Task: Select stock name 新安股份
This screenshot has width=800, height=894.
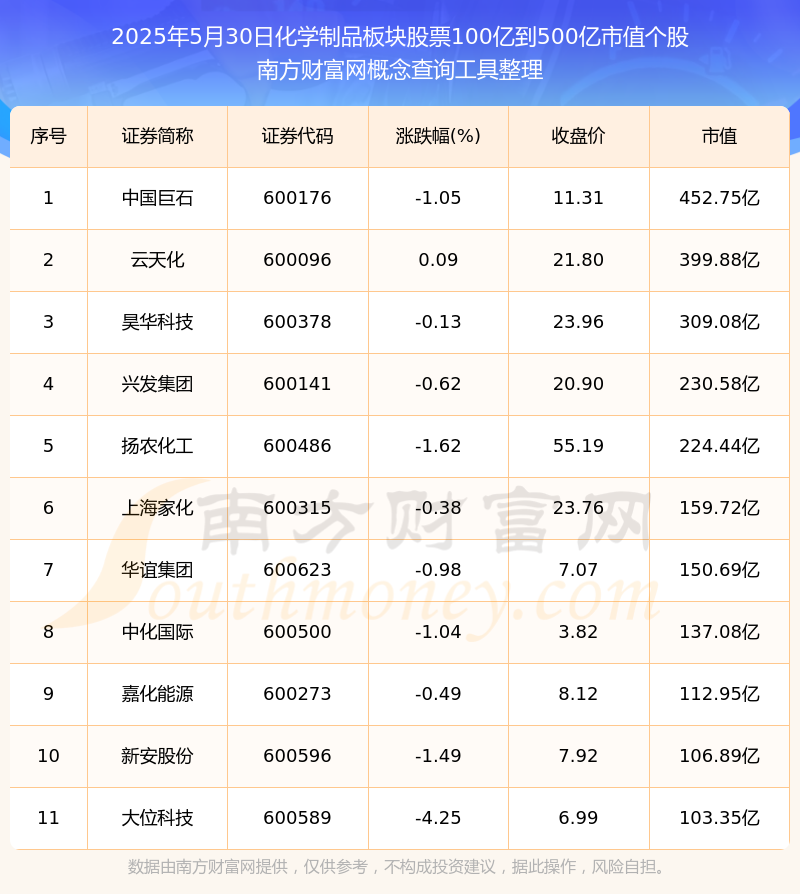Action: [157, 756]
